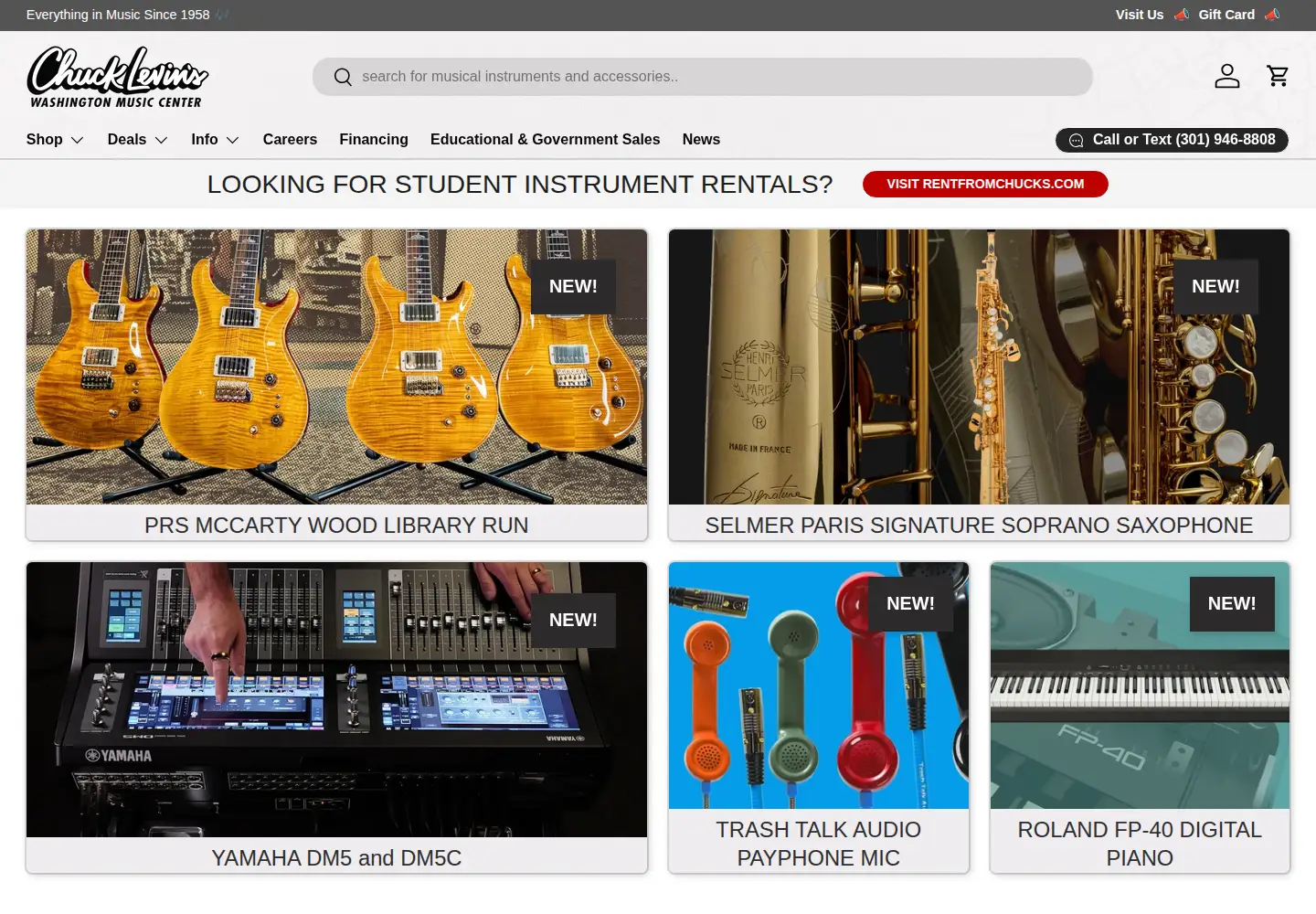Open the payphone mic product image
The width and height of the screenshot is (1316, 914).
pyautogui.click(x=819, y=685)
